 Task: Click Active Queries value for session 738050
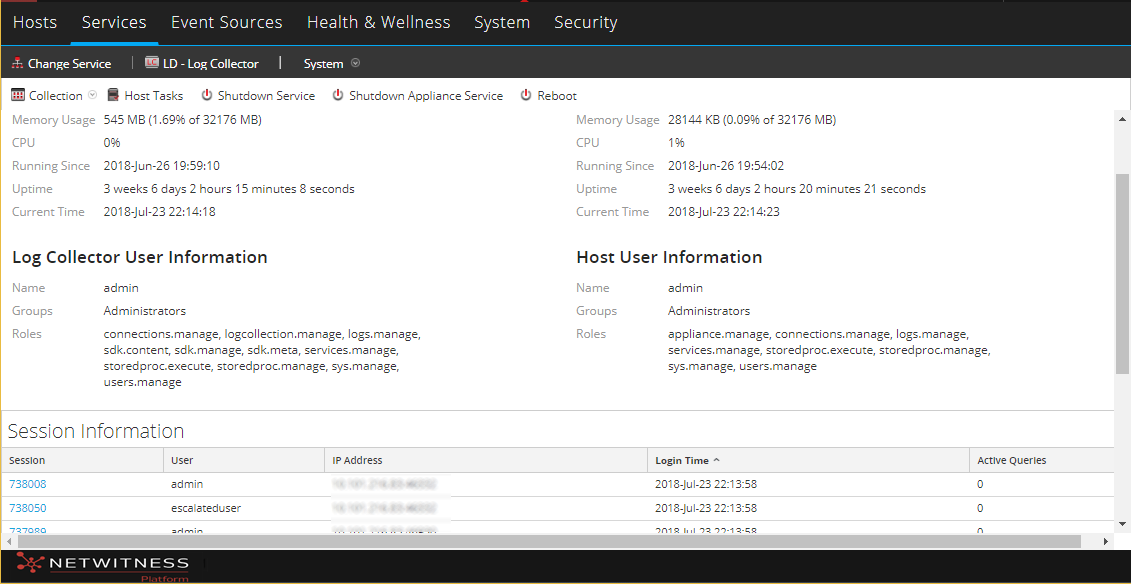[x=980, y=508]
